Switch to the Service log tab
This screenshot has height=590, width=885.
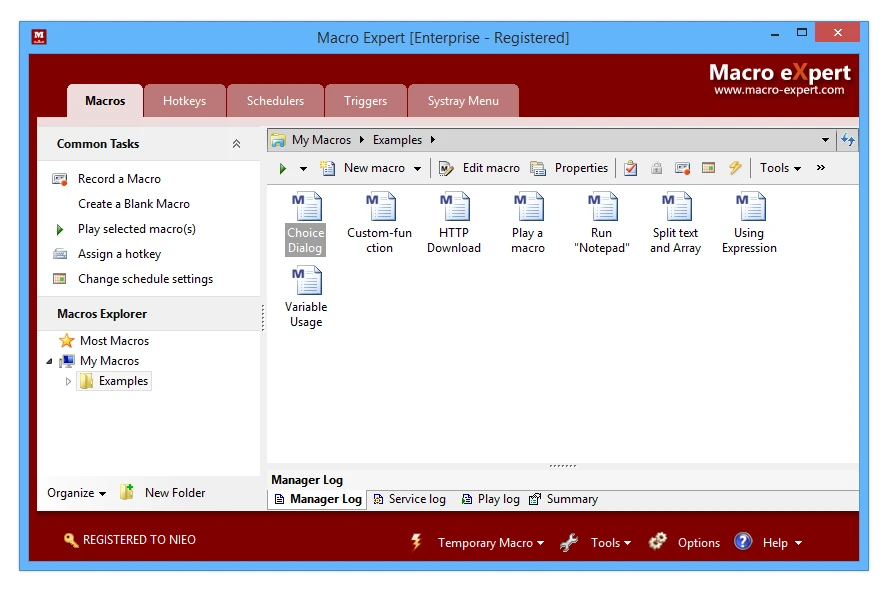(408, 499)
